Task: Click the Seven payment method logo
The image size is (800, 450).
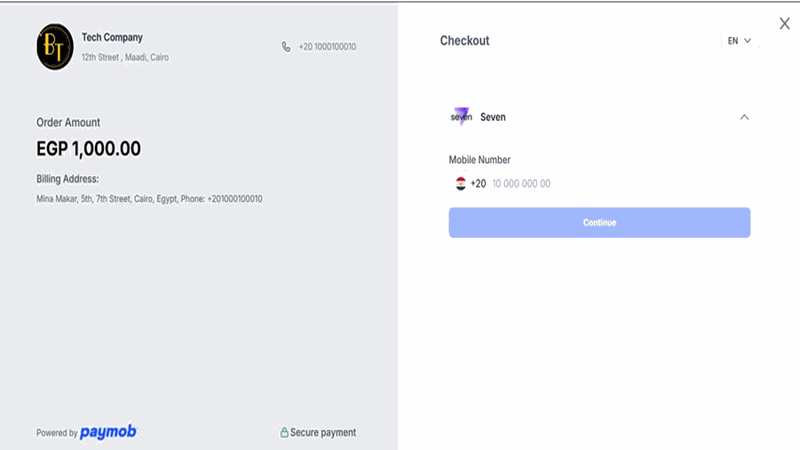Action: (x=461, y=117)
